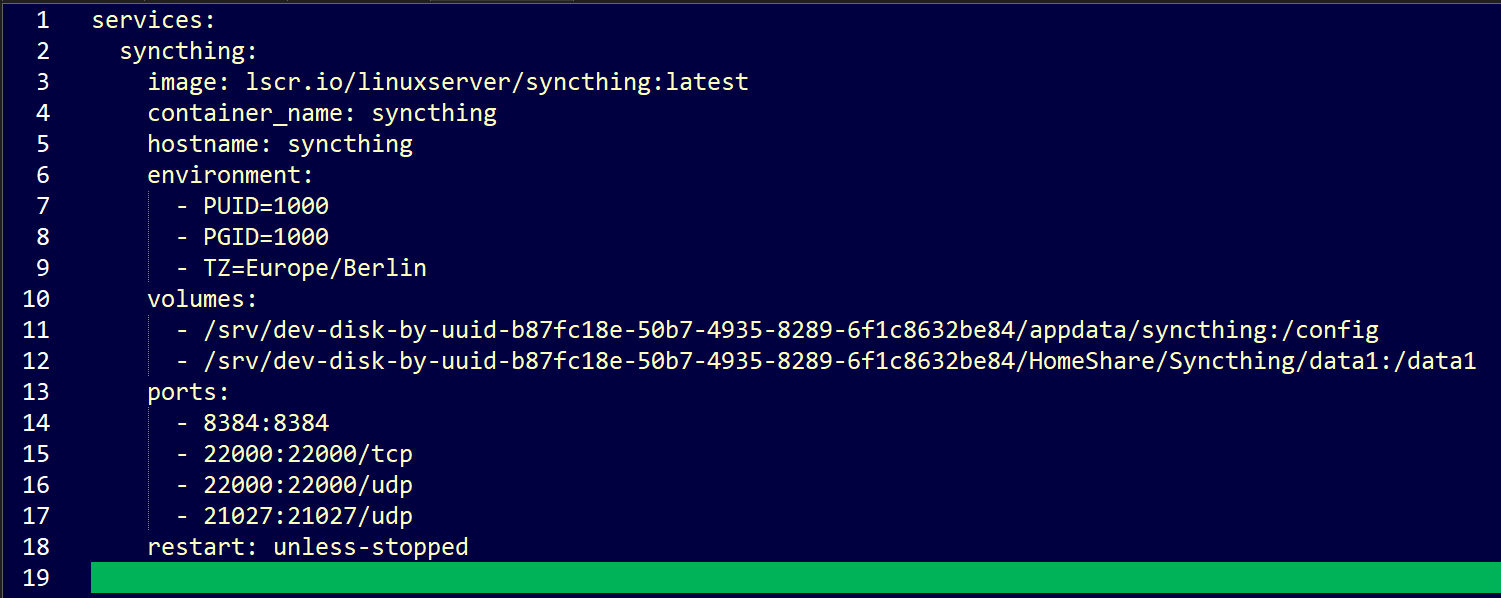Place cursor on the green highlighted empty line
The image size is (1501, 598).
pyautogui.click(x=790, y=578)
